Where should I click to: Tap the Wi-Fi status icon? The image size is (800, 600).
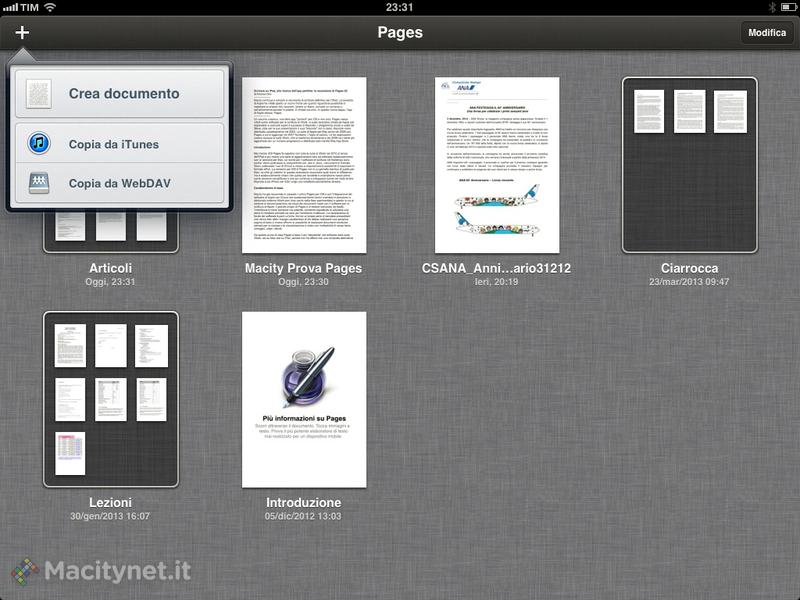(x=49, y=7)
